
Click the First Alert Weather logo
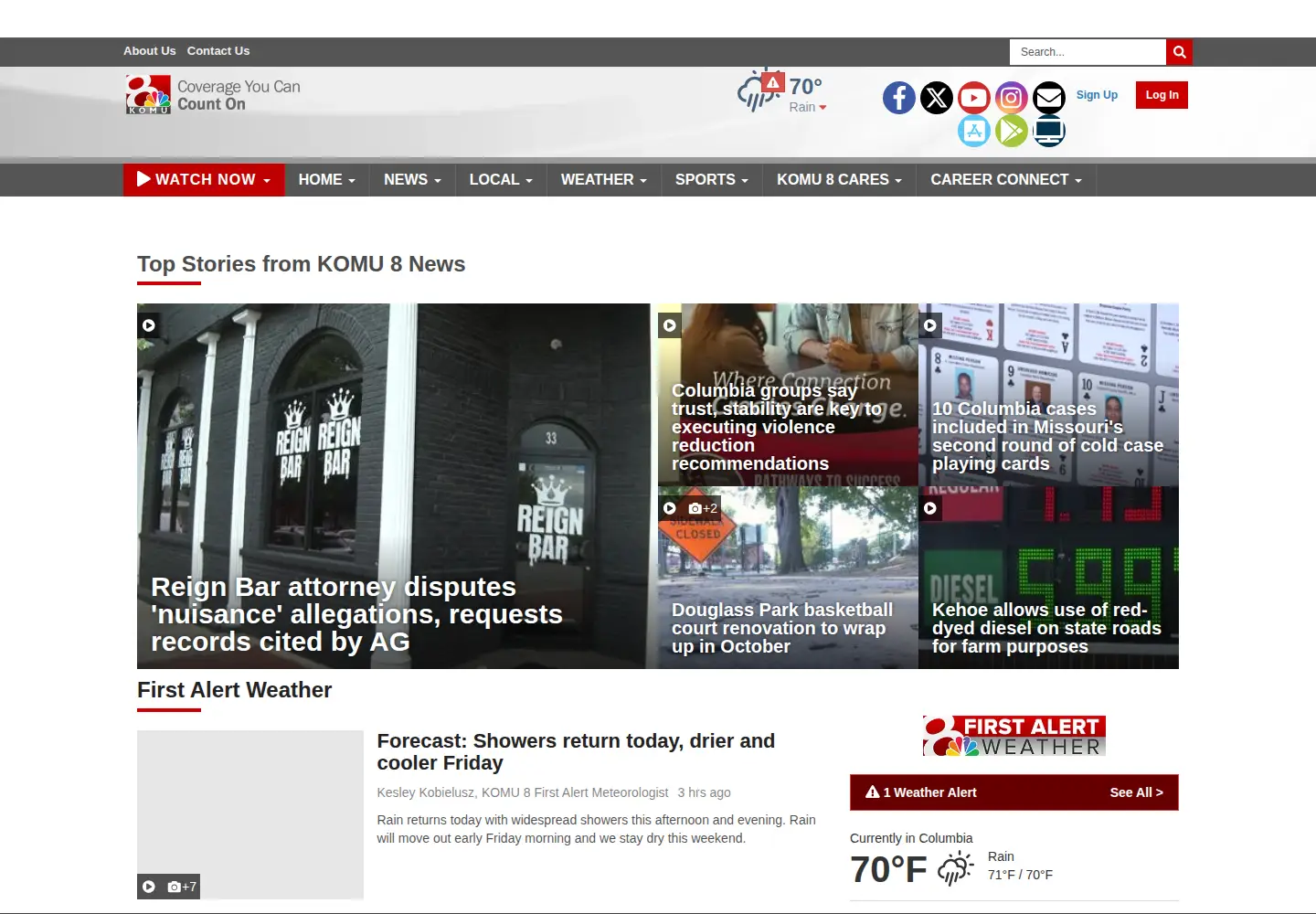coord(1014,736)
